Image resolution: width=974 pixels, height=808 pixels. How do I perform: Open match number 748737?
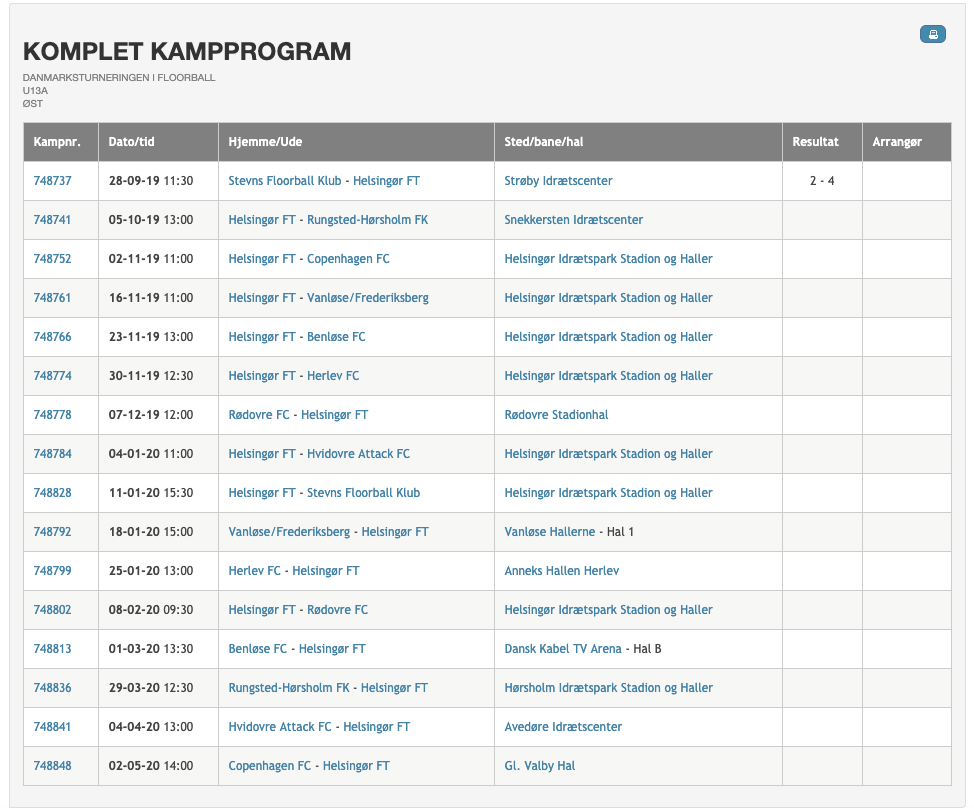[52, 181]
